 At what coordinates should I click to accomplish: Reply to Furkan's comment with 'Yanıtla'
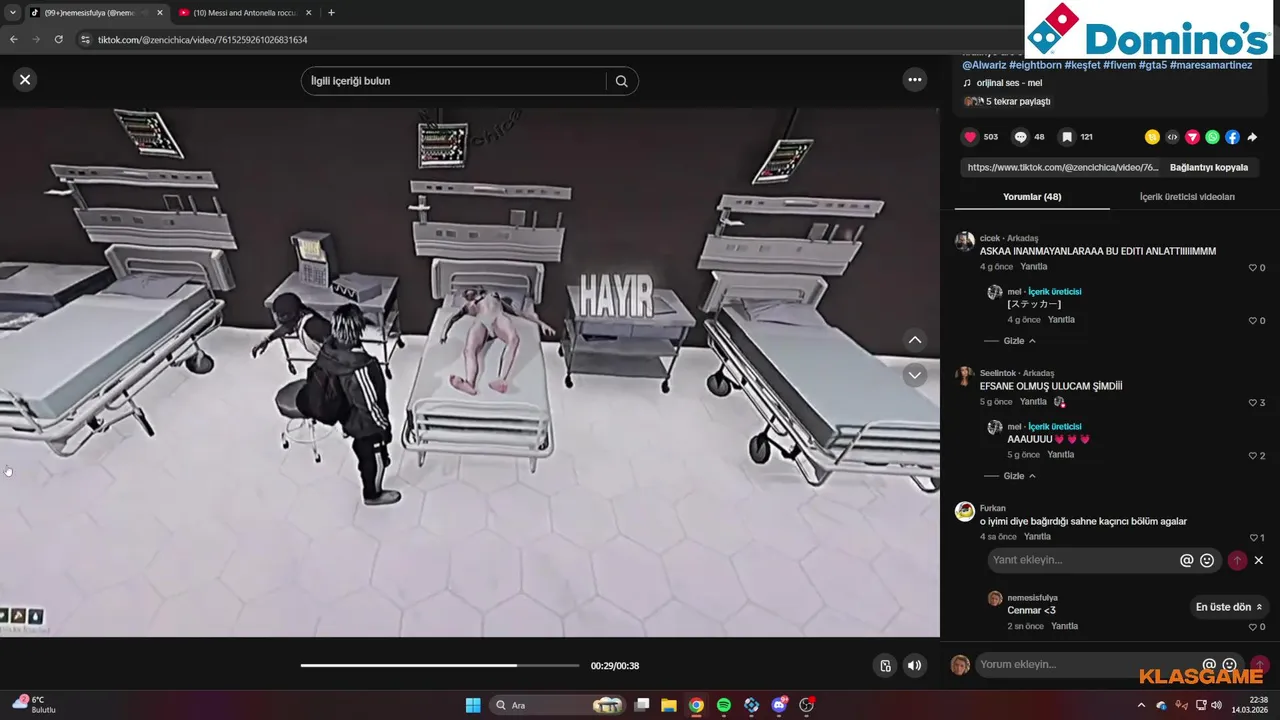pos(1038,537)
